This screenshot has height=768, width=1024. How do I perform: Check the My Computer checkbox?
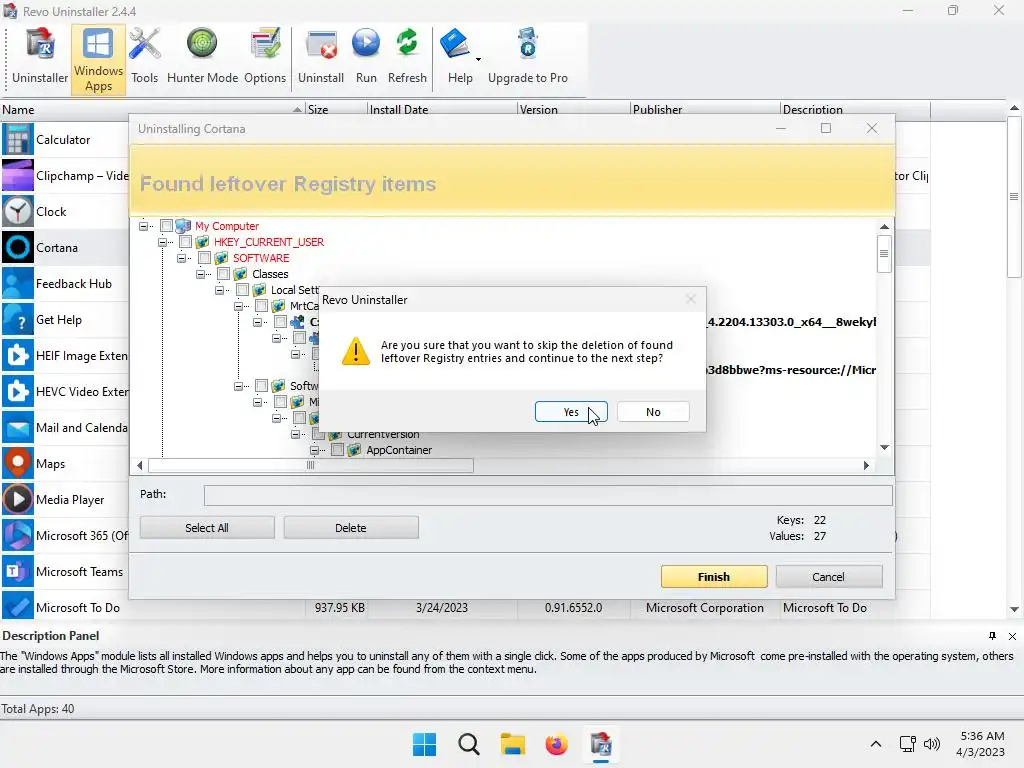click(x=167, y=226)
